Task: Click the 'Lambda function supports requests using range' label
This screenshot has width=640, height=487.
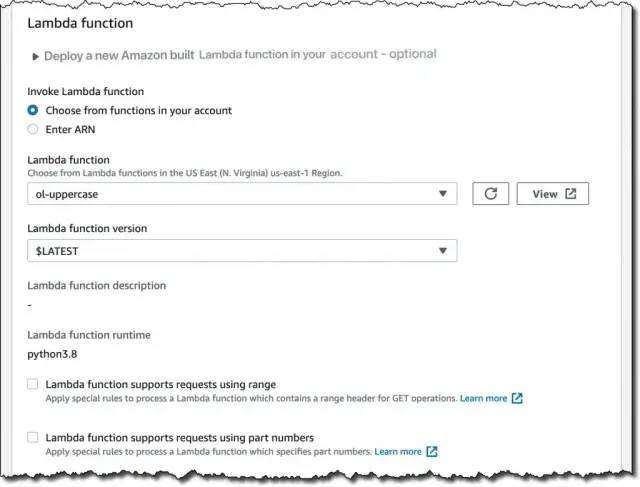Action: pos(160,384)
